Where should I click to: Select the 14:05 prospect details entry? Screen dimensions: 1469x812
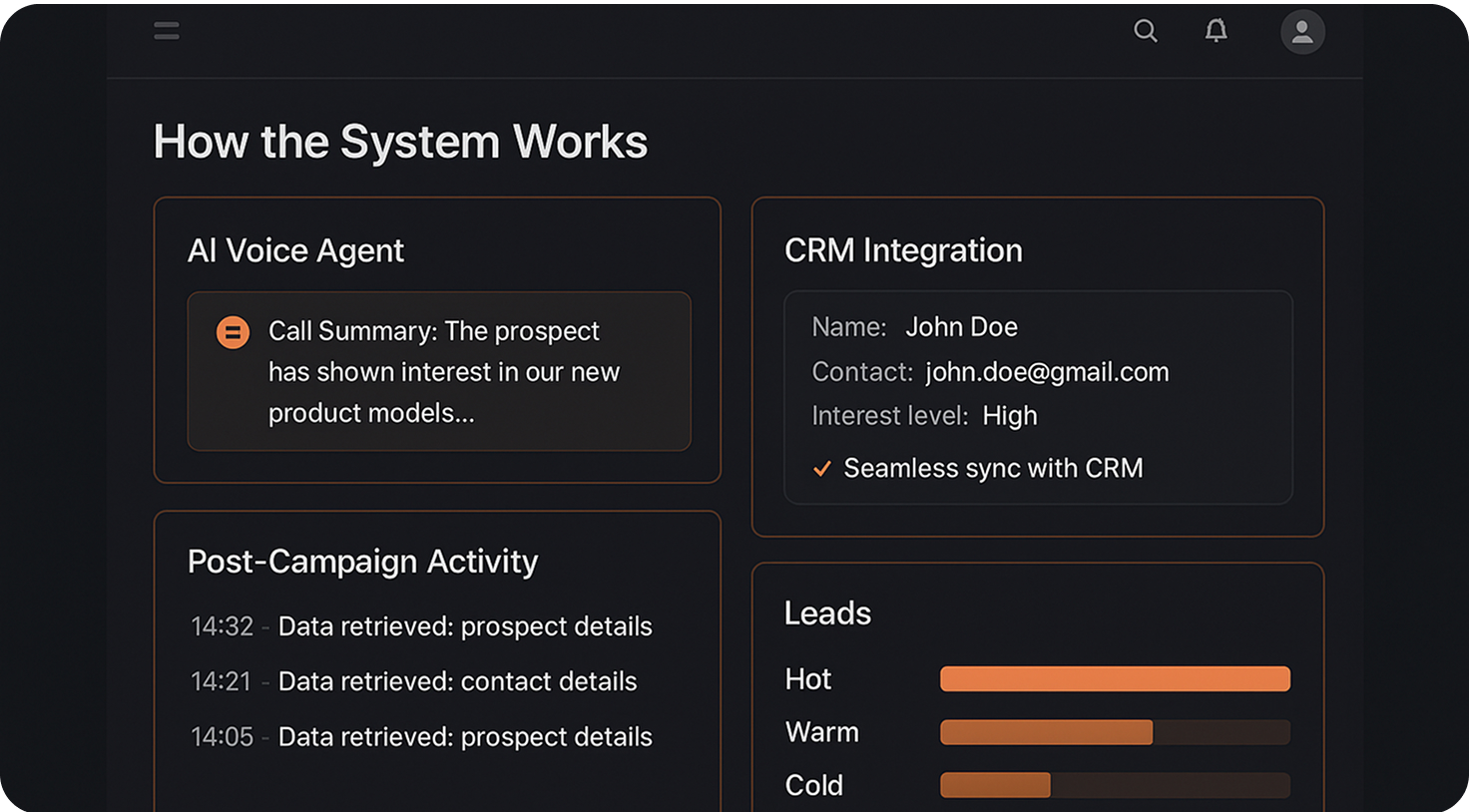point(421,737)
